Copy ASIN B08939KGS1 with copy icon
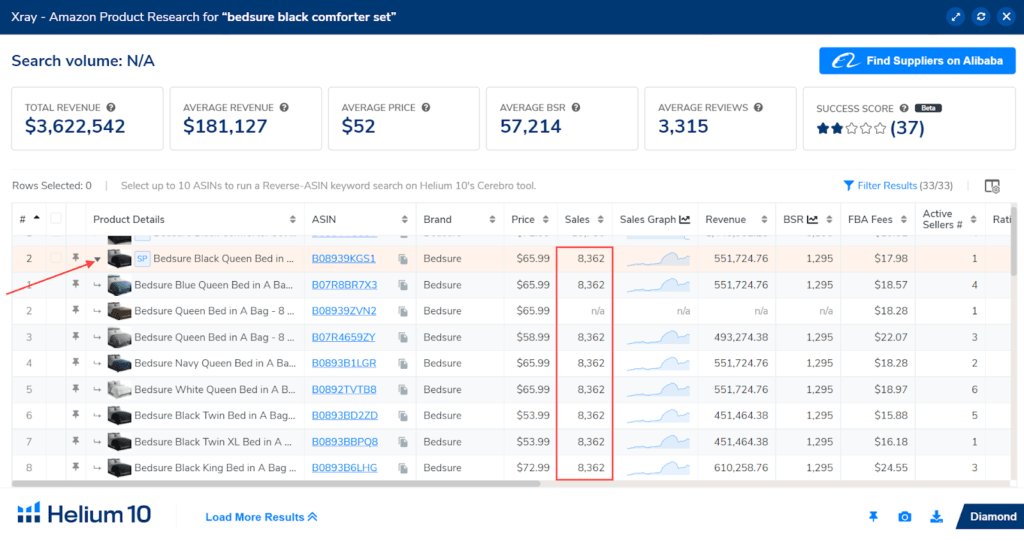The width and height of the screenshot is (1024, 541). (x=403, y=259)
